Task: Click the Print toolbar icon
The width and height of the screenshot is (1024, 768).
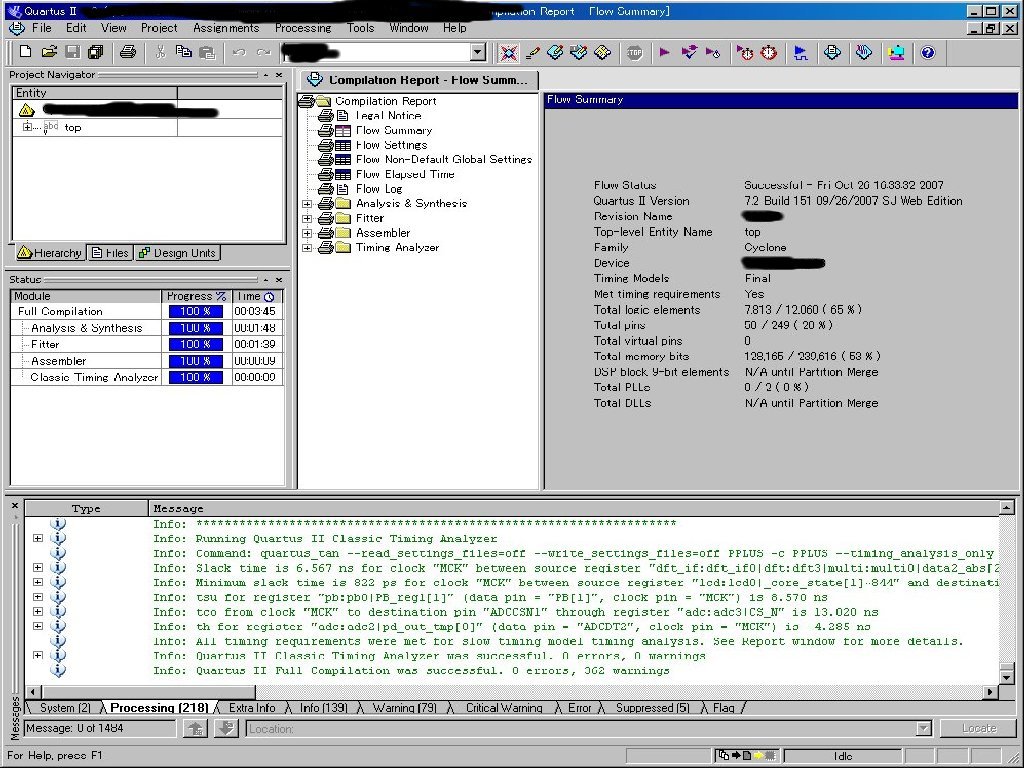Action: (x=128, y=52)
